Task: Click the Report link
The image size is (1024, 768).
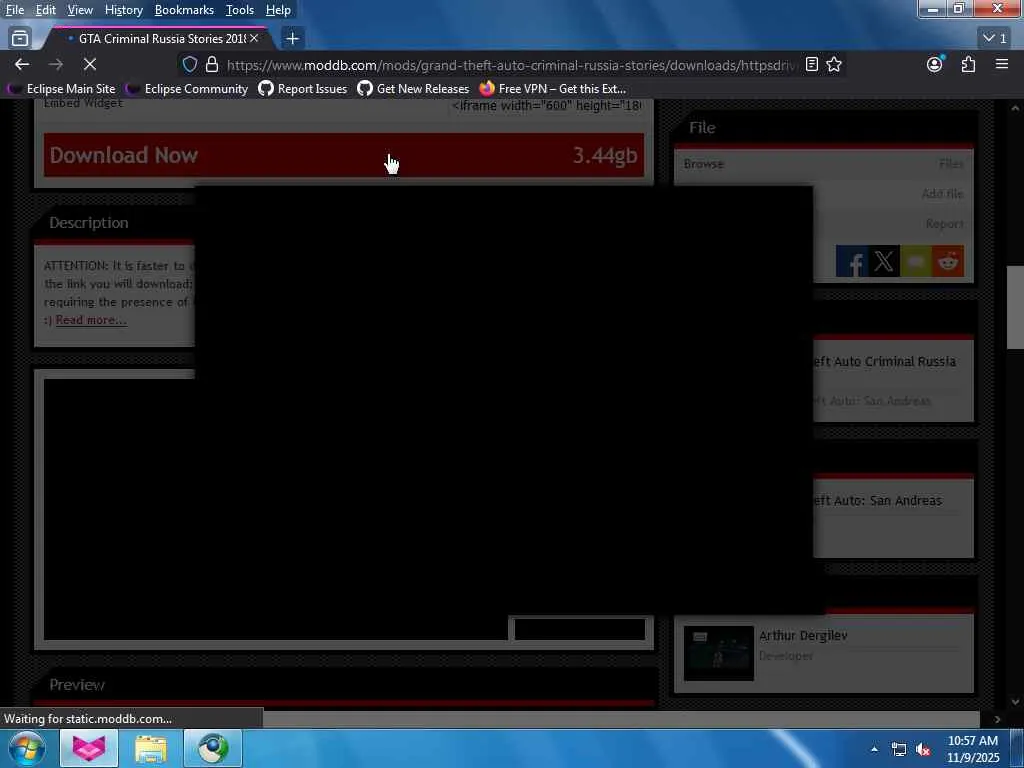Action: [x=944, y=224]
